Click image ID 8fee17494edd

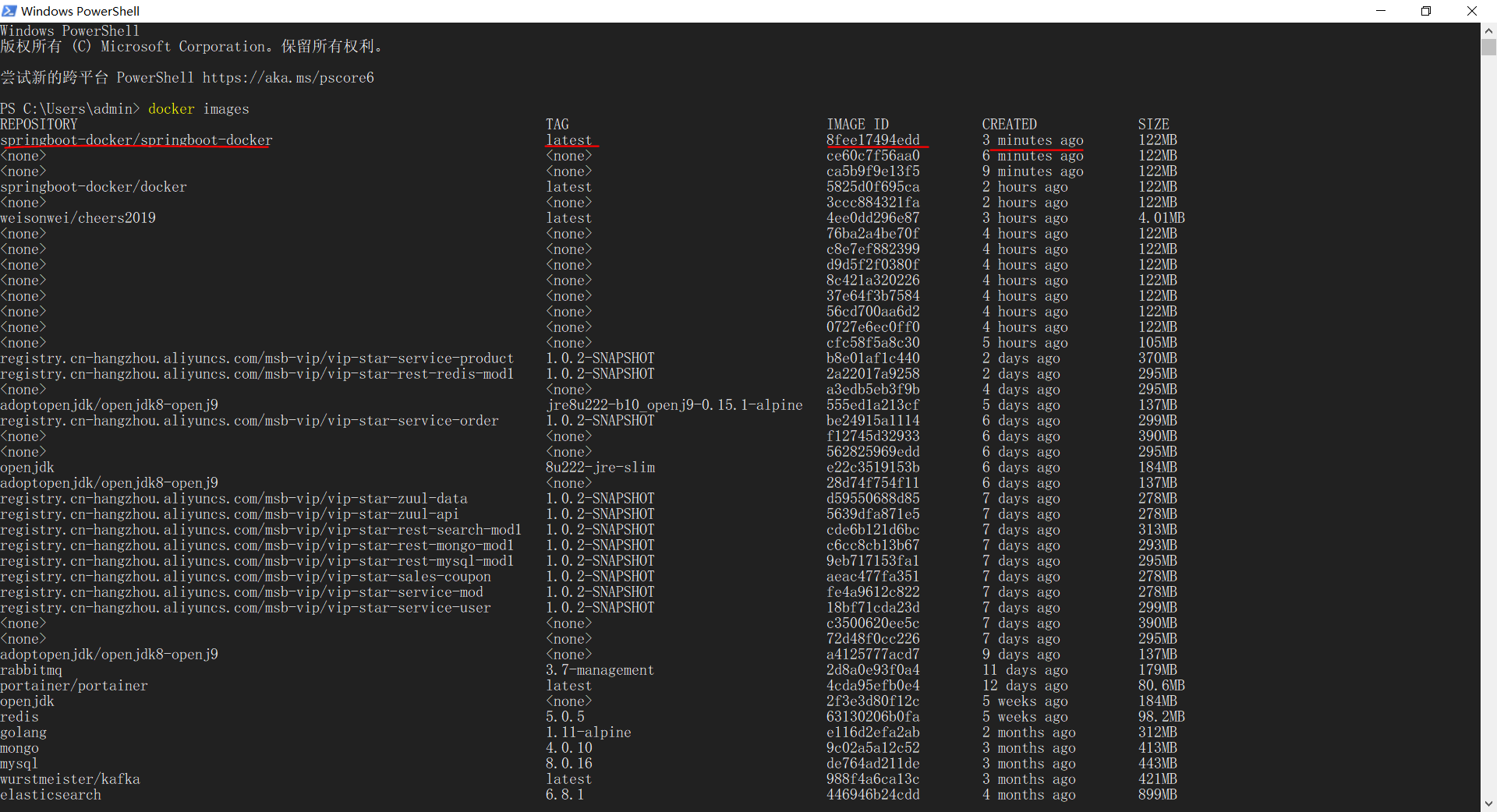tap(873, 140)
